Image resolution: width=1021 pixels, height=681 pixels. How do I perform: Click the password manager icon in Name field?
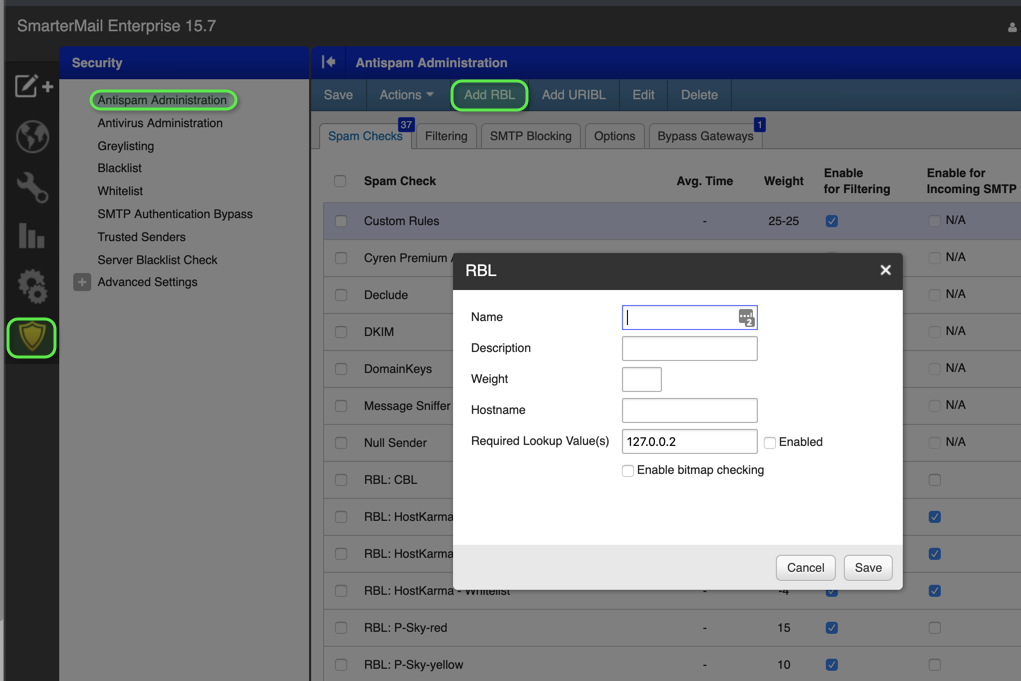(746, 317)
